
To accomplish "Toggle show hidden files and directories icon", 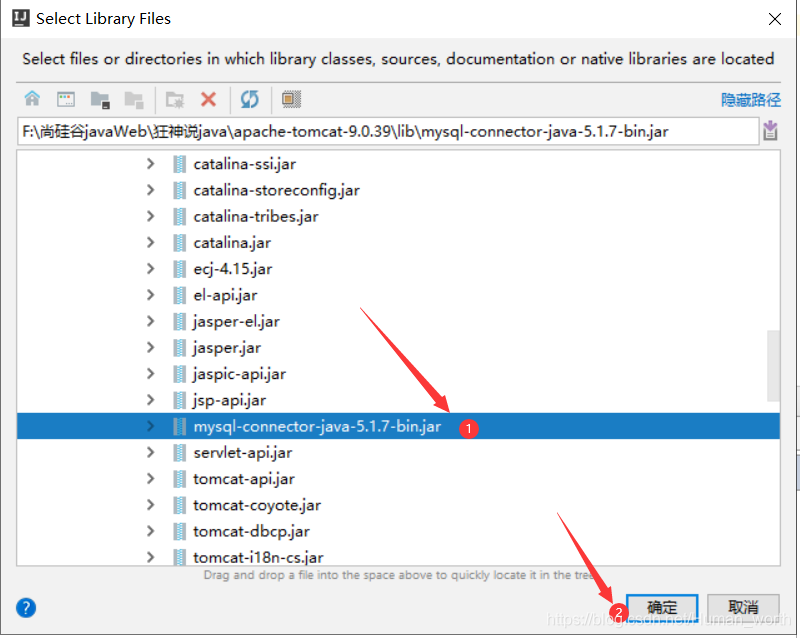I will (x=291, y=99).
